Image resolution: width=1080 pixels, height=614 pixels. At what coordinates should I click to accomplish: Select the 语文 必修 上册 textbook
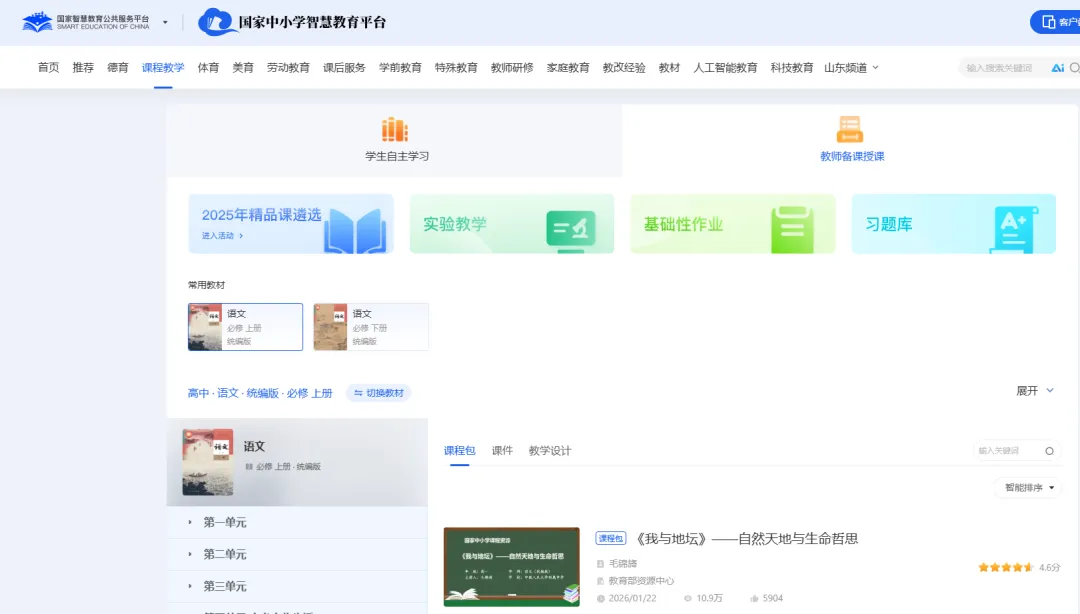pos(245,327)
